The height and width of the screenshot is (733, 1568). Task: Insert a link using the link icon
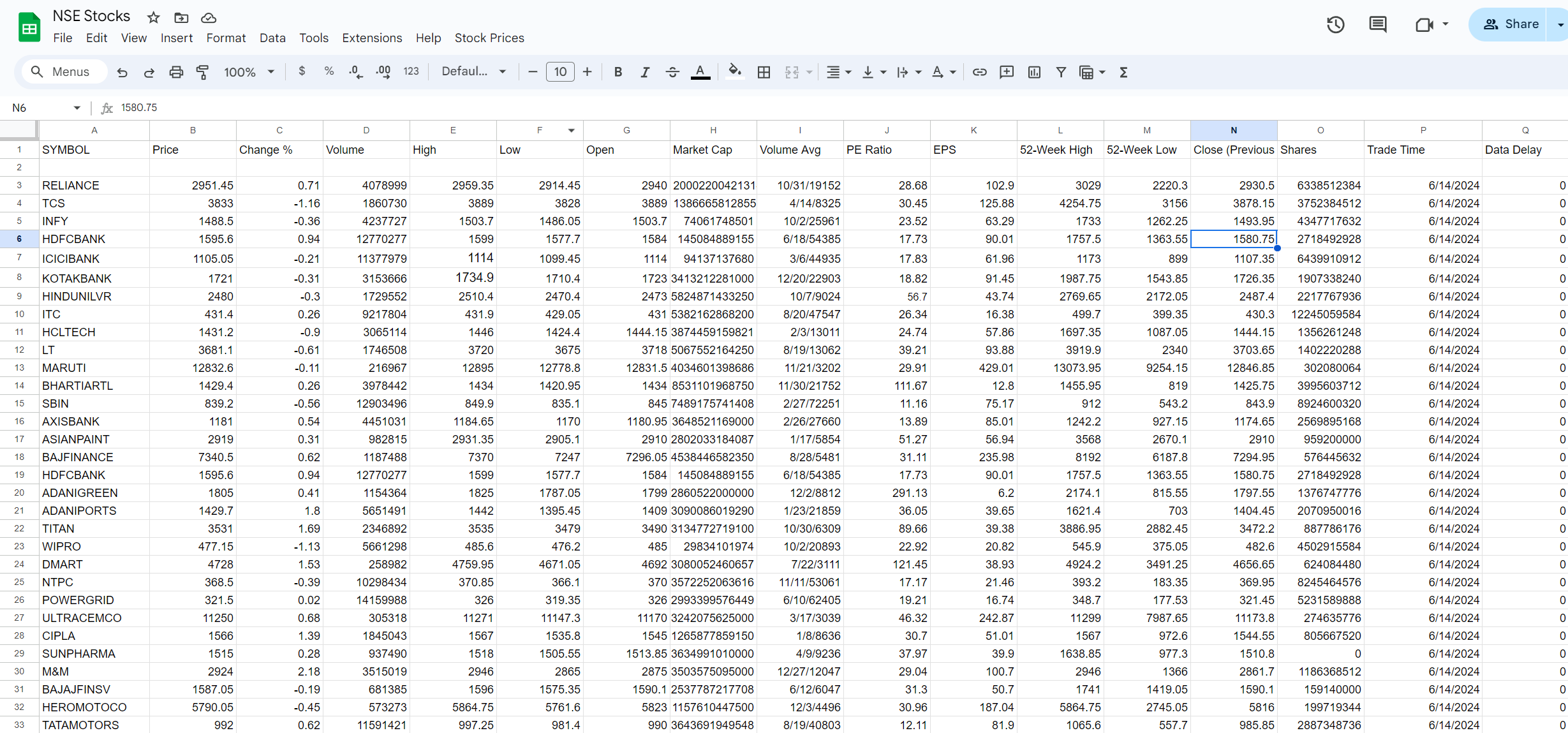click(x=979, y=71)
